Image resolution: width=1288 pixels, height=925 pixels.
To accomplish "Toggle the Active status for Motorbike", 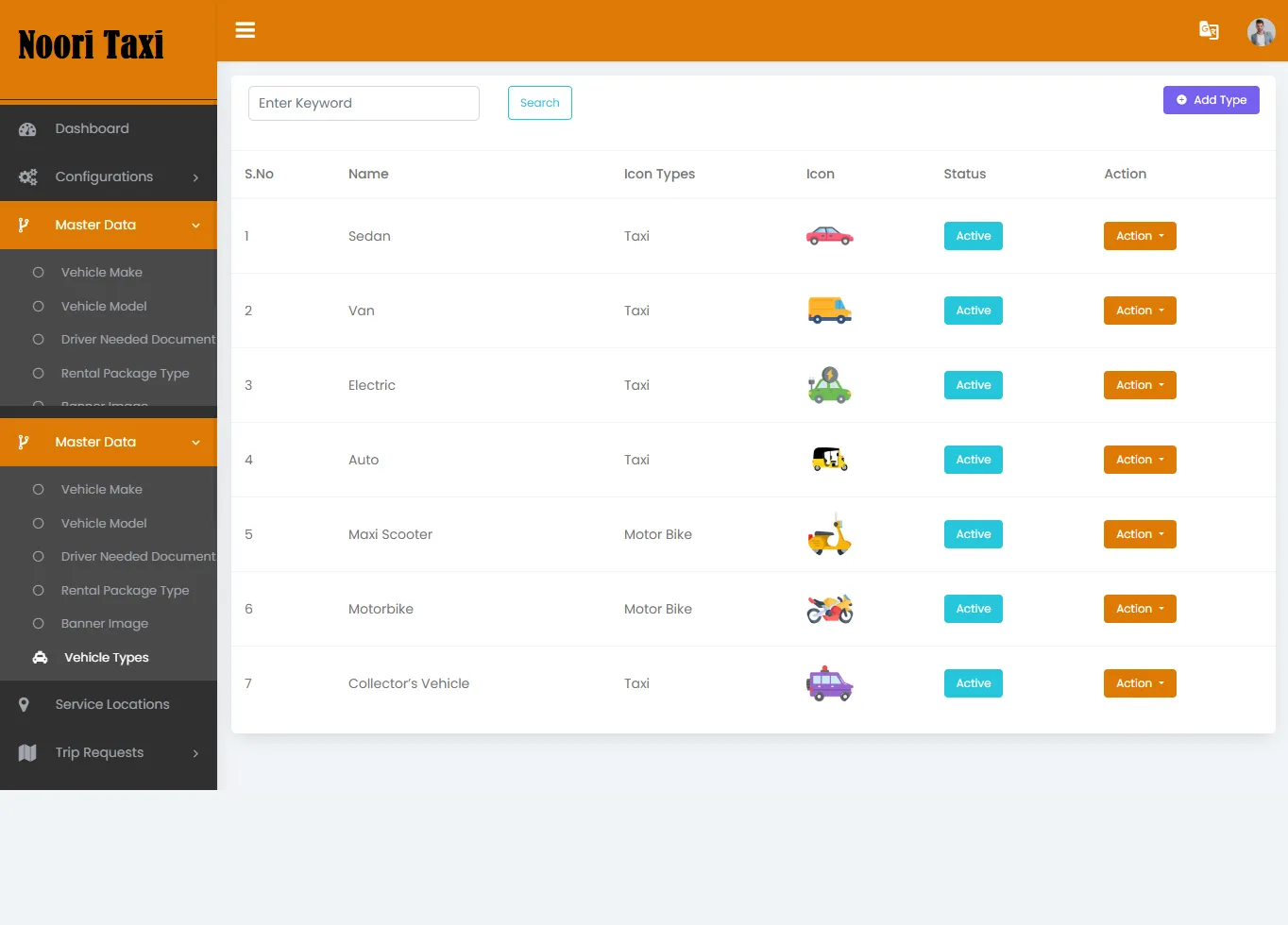I will coord(973,609).
